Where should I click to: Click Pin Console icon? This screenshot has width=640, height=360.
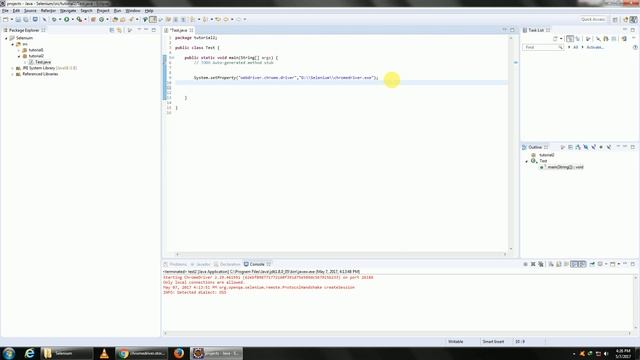click(x=592, y=264)
